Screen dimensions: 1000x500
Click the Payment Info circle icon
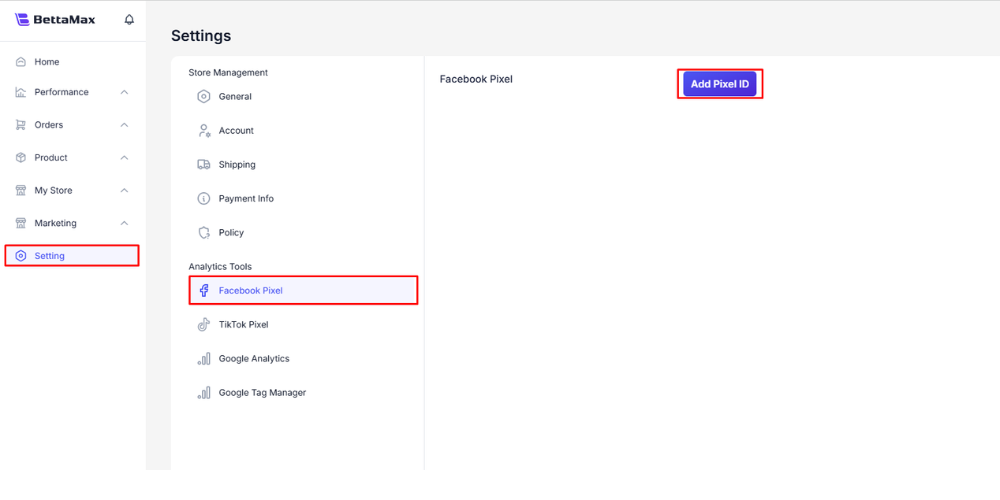204,199
